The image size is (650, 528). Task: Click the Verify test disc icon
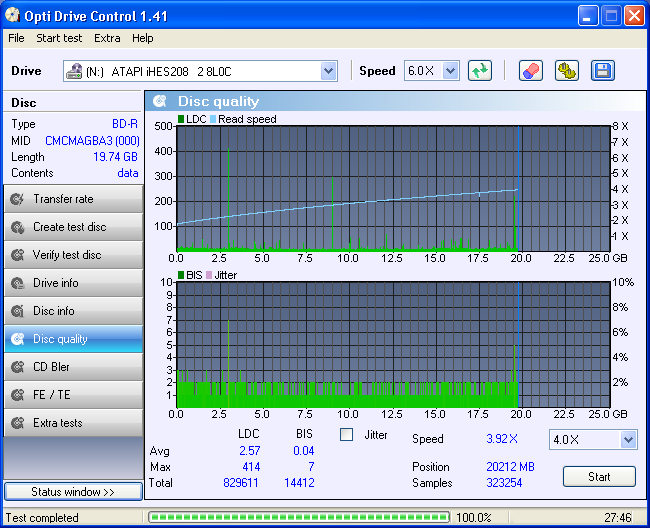click(x=17, y=255)
